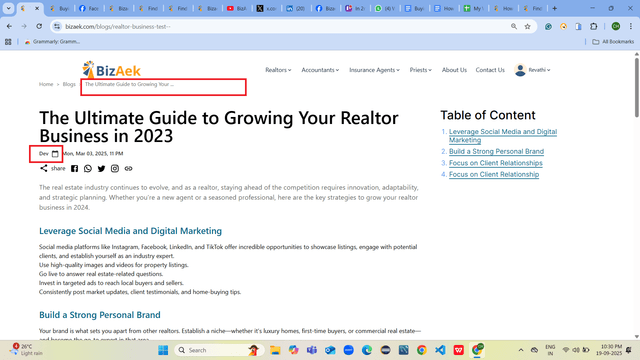Expand the Insurance Agents dropdown menu
The height and width of the screenshot is (360, 640).
(x=374, y=70)
